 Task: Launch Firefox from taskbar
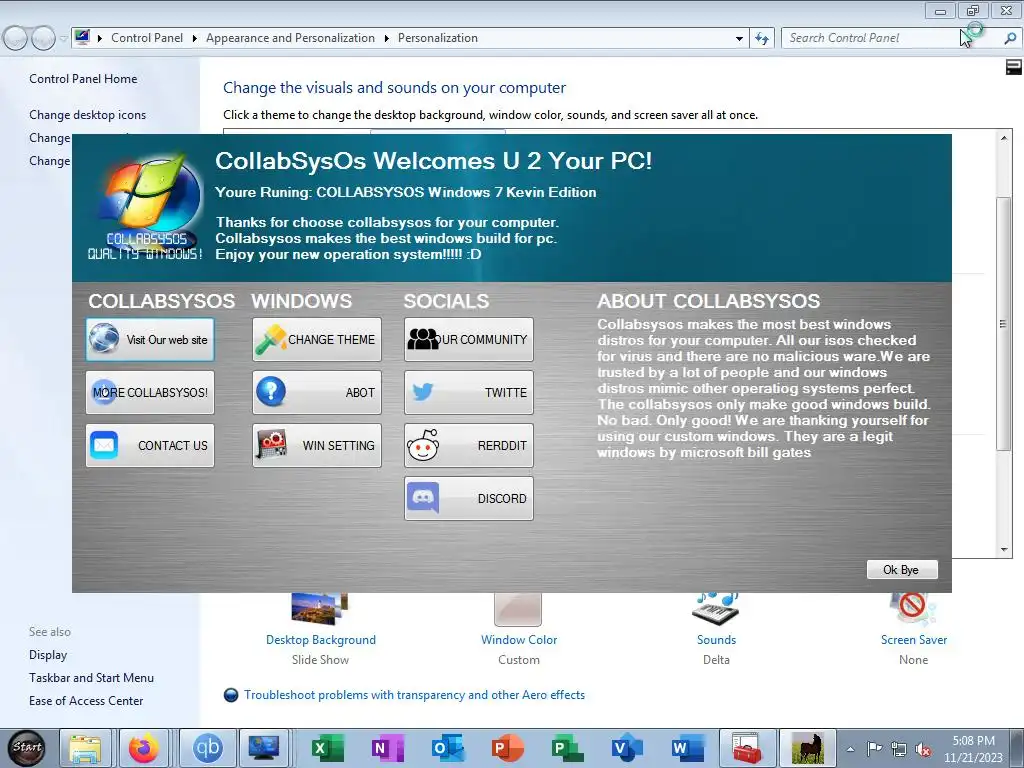click(x=143, y=748)
